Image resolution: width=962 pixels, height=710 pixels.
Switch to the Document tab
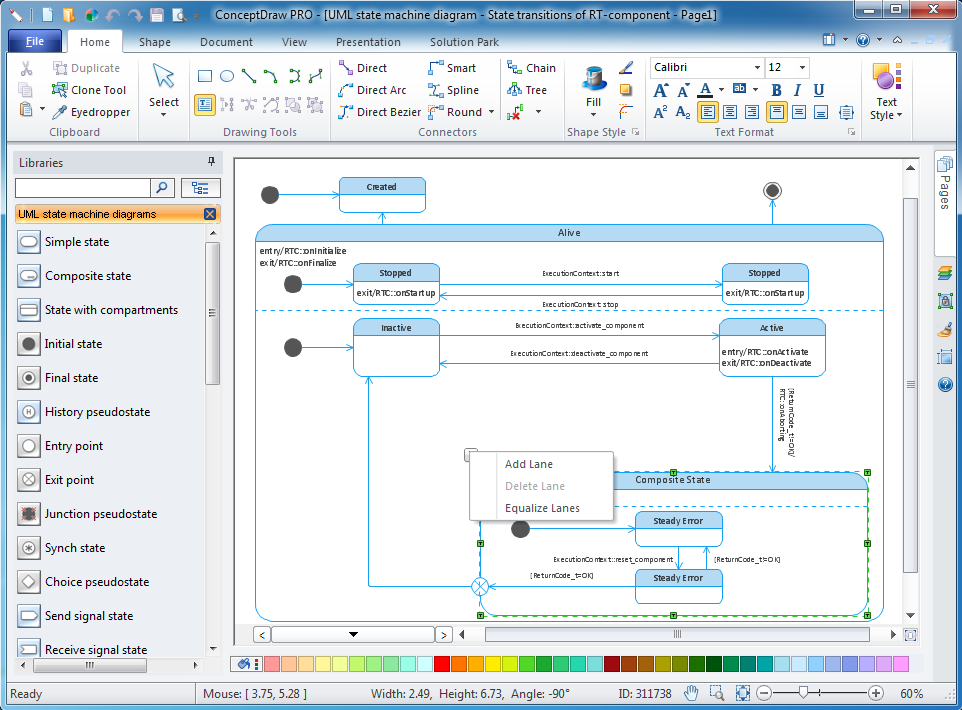tap(226, 42)
